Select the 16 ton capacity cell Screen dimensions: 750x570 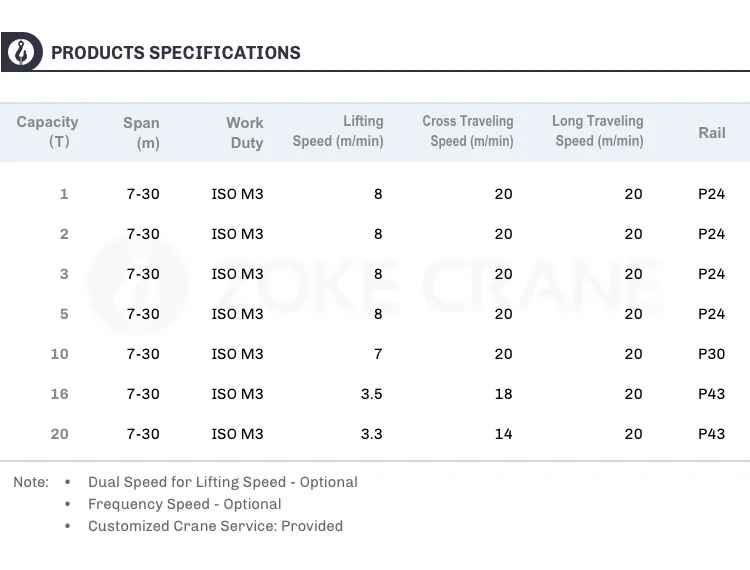point(60,394)
